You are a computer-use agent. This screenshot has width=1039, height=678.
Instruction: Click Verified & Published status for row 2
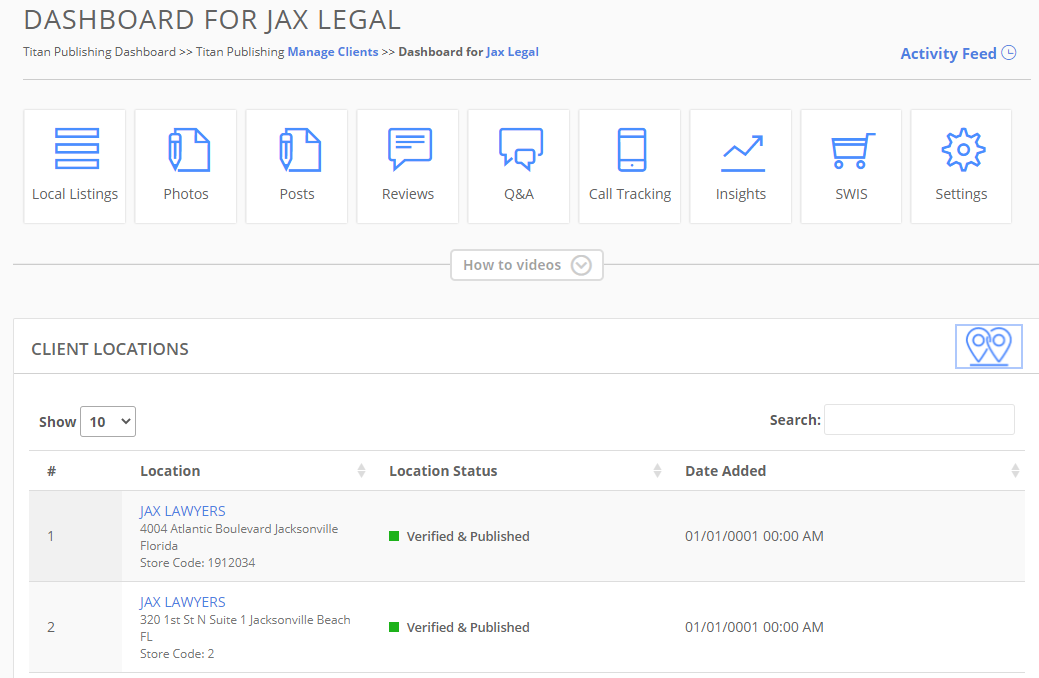(468, 627)
